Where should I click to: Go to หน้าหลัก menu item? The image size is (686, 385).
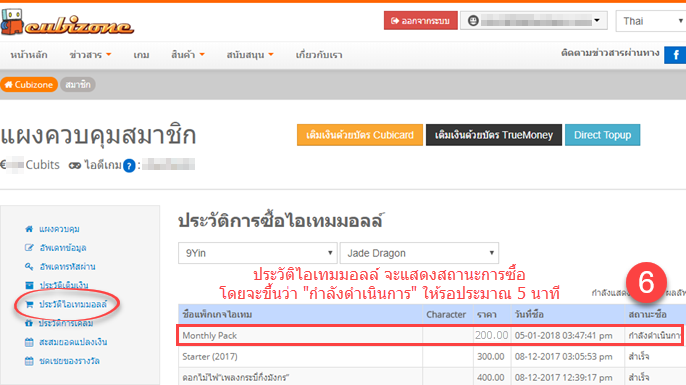coord(29,55)
